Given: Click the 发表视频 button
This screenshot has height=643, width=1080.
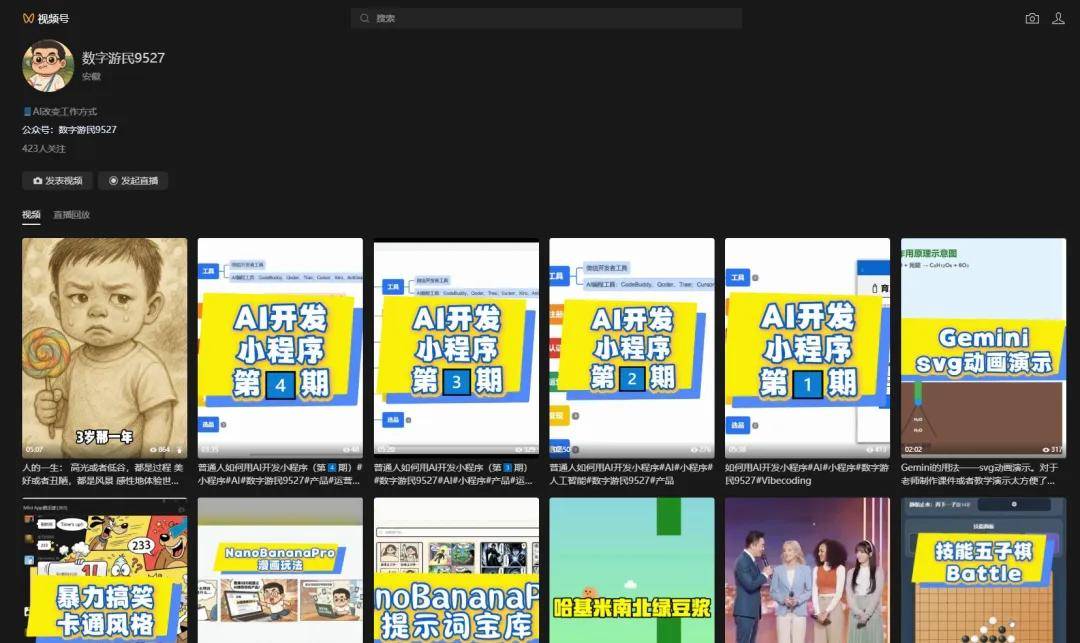Looking at the screenshot, I should click(57, 181).
